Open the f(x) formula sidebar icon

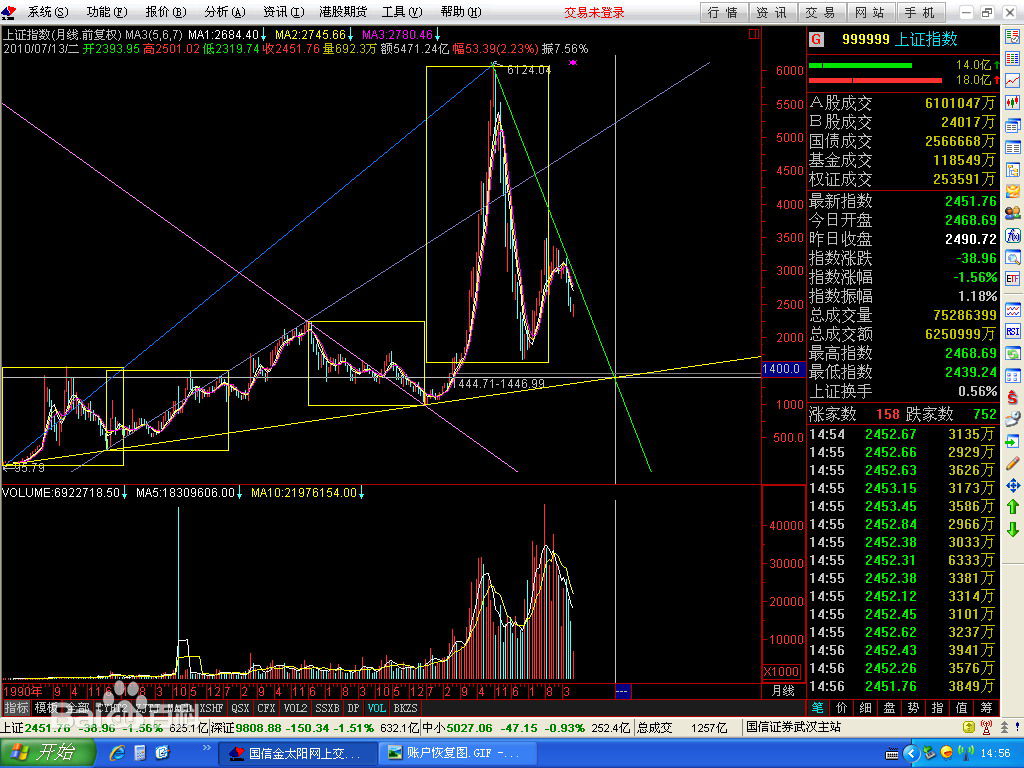click(x=1013, y=235)
